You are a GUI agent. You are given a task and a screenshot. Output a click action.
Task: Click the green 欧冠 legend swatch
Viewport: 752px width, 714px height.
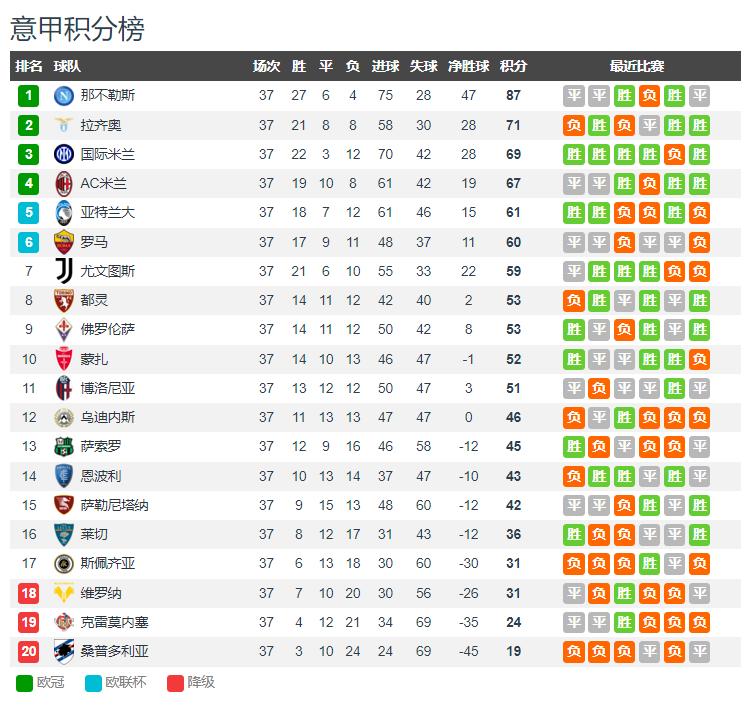pyautogui.click(x=24, y=683)
